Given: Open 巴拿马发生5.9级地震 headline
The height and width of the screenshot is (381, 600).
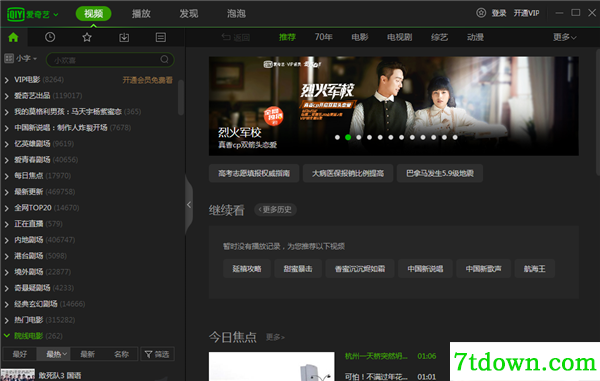Looking at the screenshot, I should point(440,173).
